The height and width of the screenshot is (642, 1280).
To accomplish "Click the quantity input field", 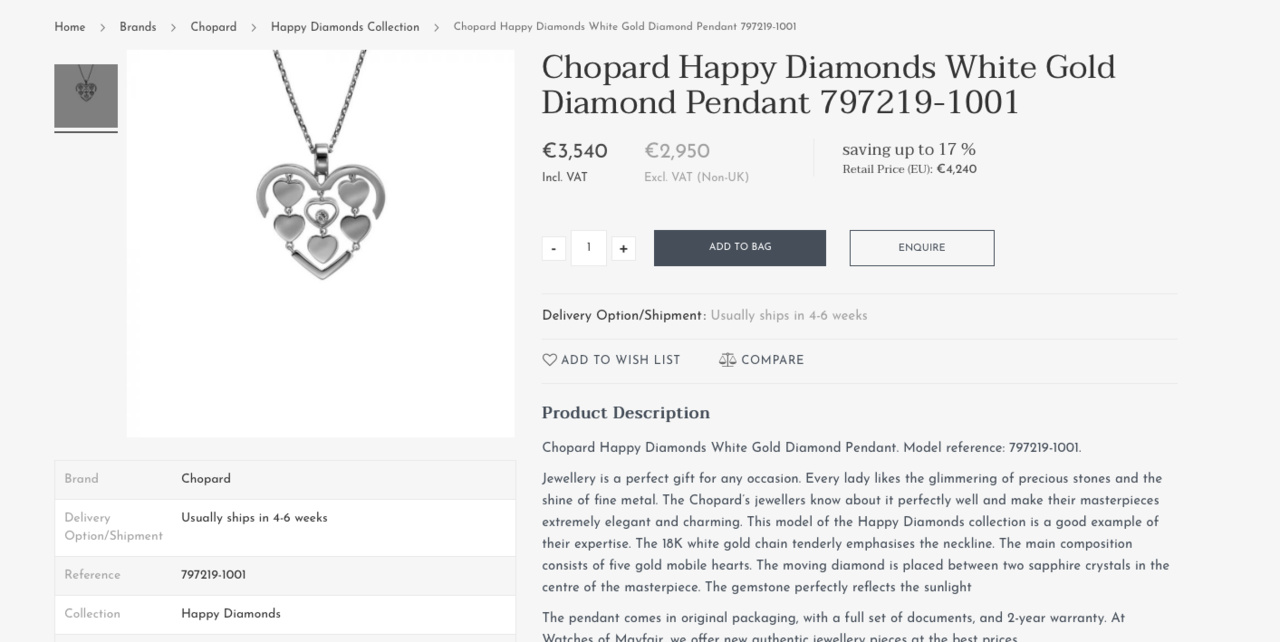I will pyautogui.click(x=588, y=248).
